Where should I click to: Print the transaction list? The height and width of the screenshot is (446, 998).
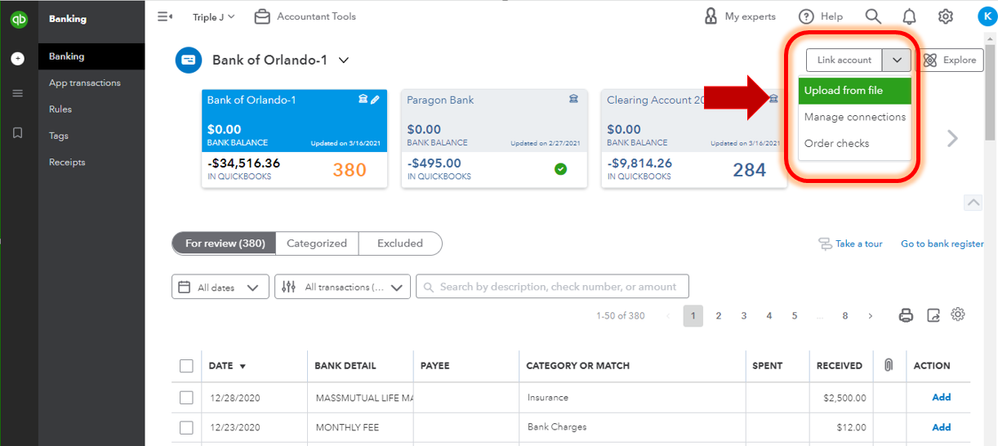(906, 315)
